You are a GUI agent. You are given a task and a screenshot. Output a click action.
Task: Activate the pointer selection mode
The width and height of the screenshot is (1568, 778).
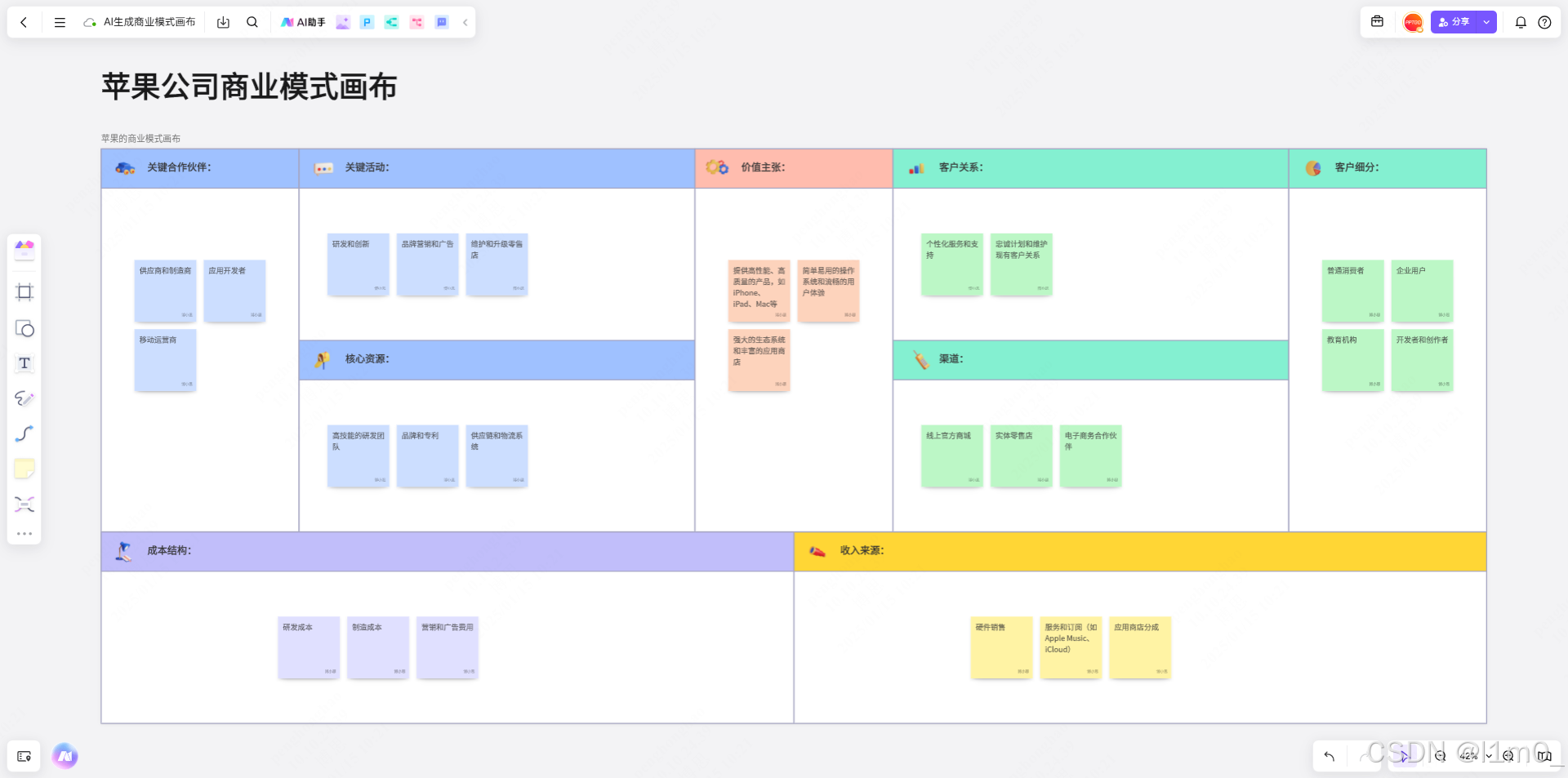[1404, 756]
